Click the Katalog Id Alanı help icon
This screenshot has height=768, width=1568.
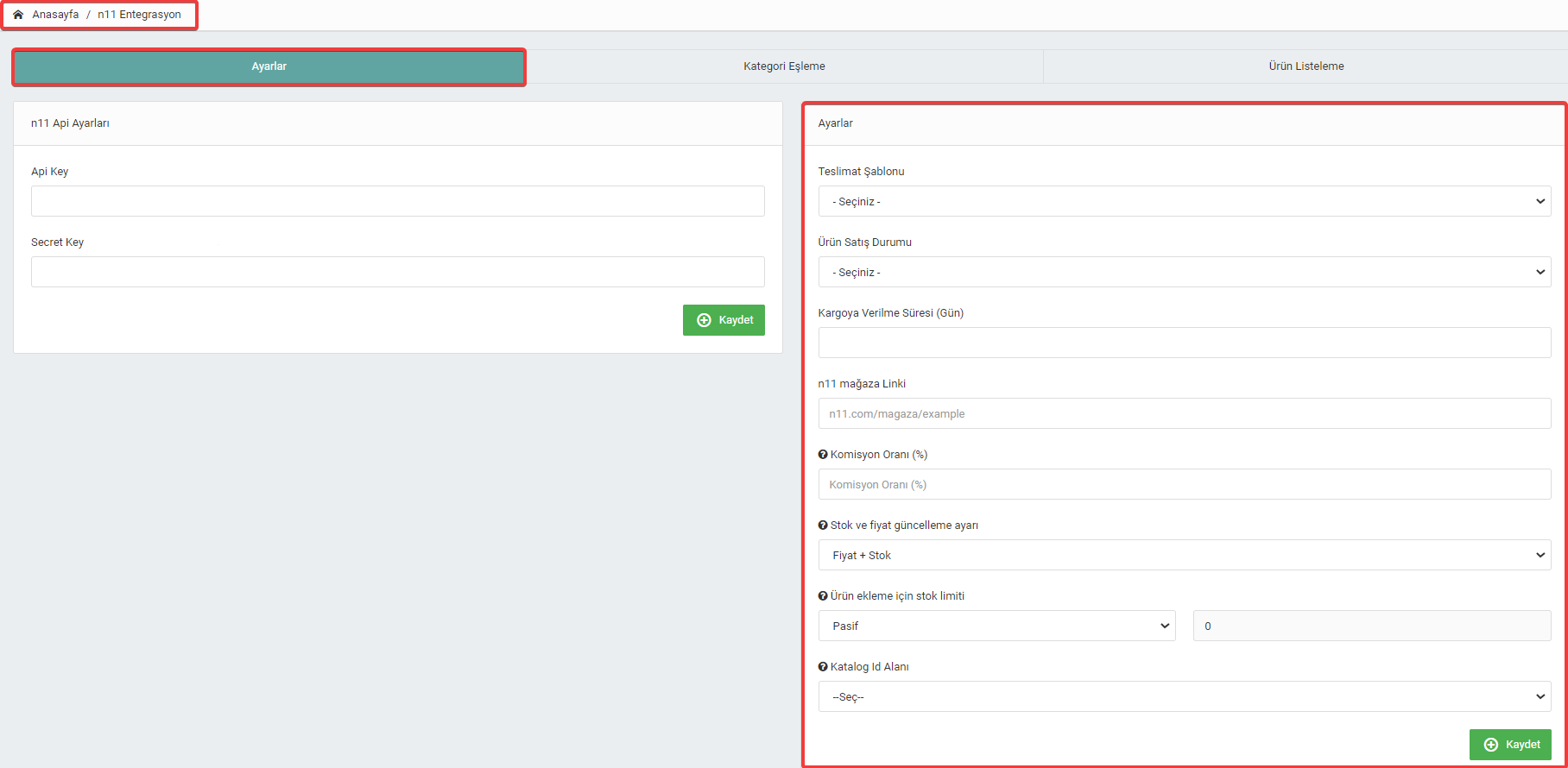[823, 667]
